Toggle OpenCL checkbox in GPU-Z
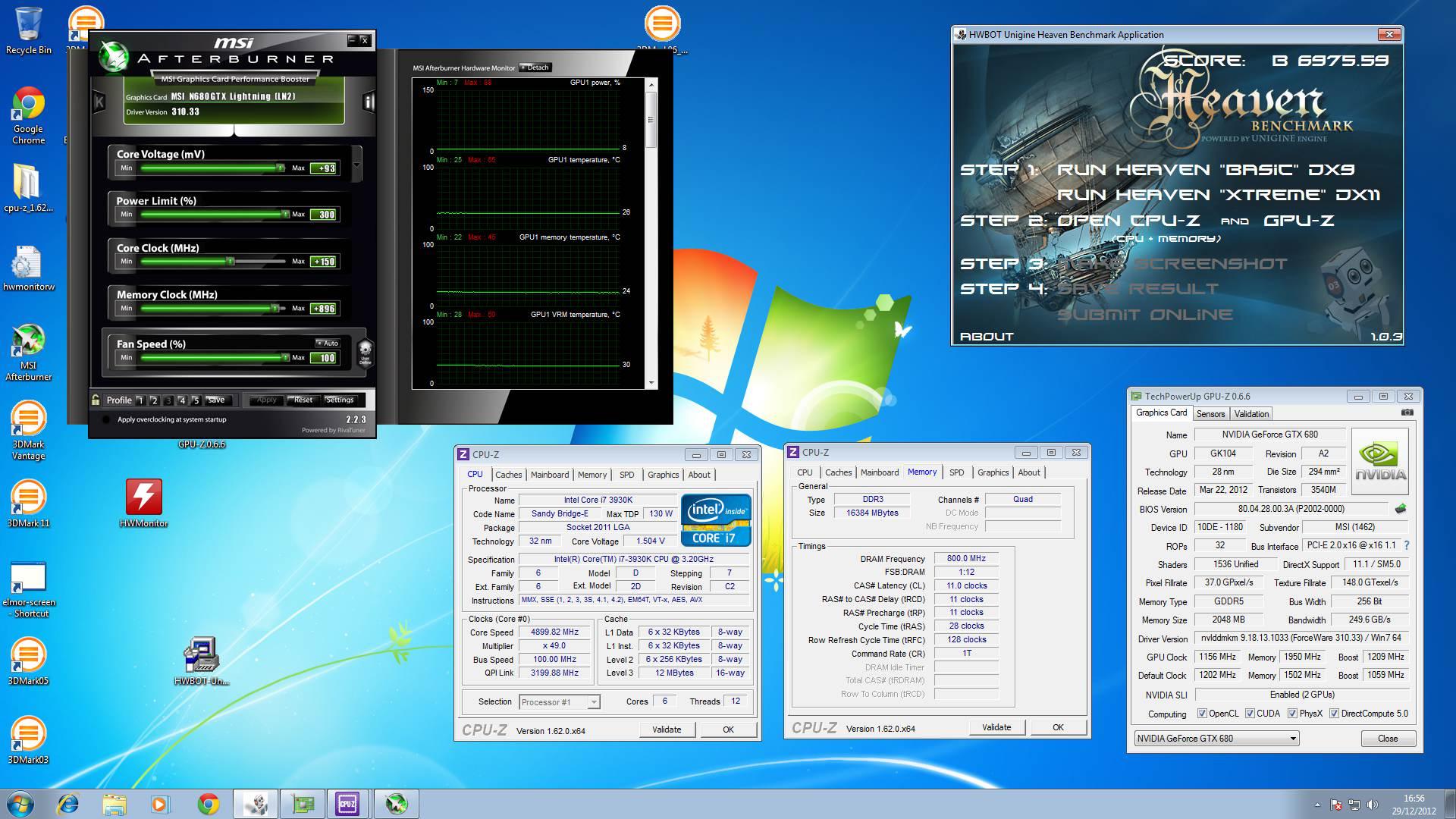Screen dimensions: 1456x819 pyautogui.click(x=1202, y=714)
